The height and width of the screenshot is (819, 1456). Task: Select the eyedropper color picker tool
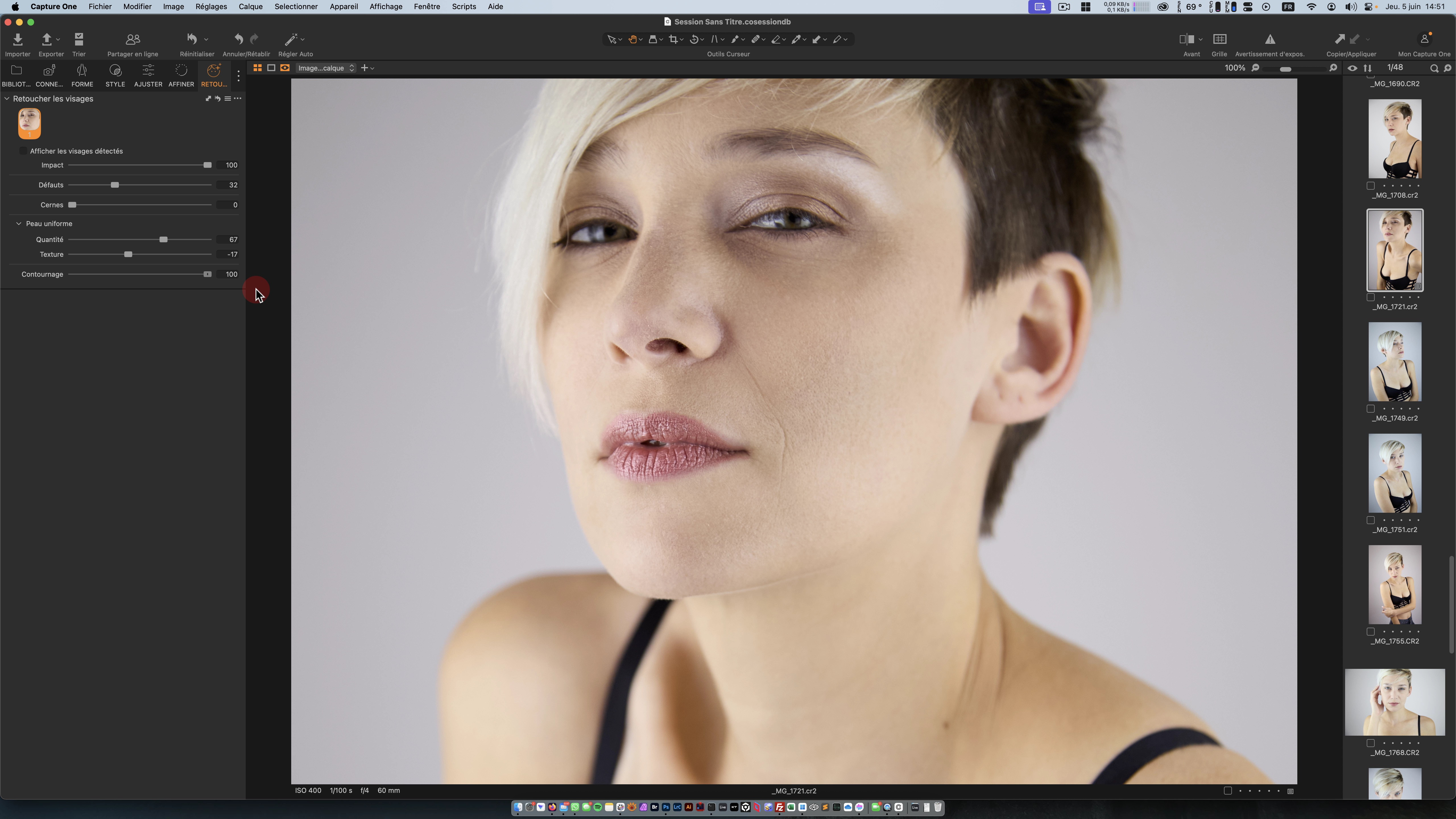(796, 39)
